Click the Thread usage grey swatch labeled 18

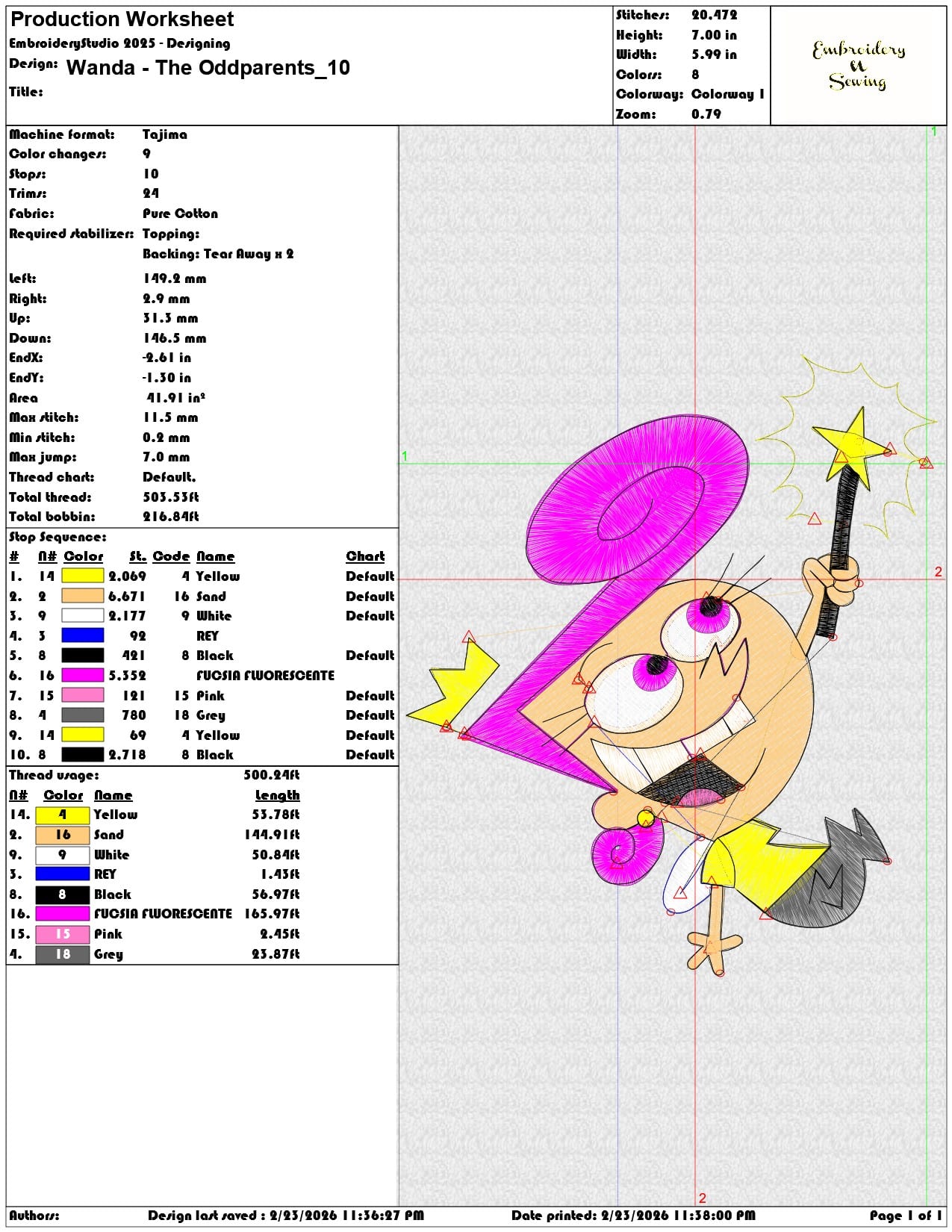coord(63,953)
